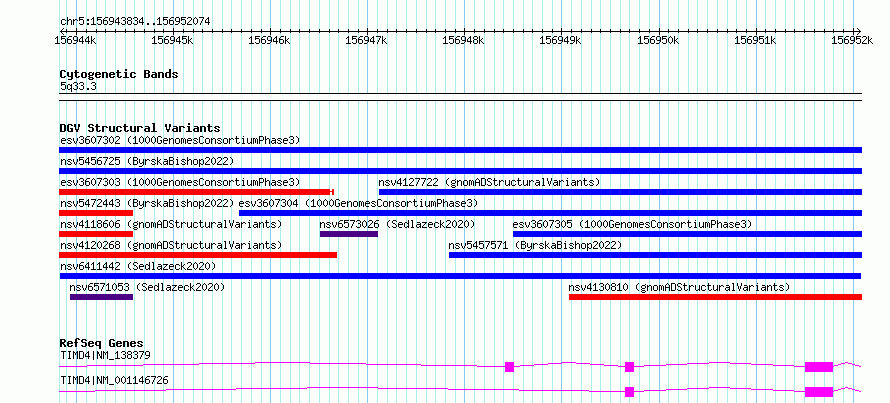
Task: Click nsv4120268 gnomAD variant label
Action: [171, 245]
